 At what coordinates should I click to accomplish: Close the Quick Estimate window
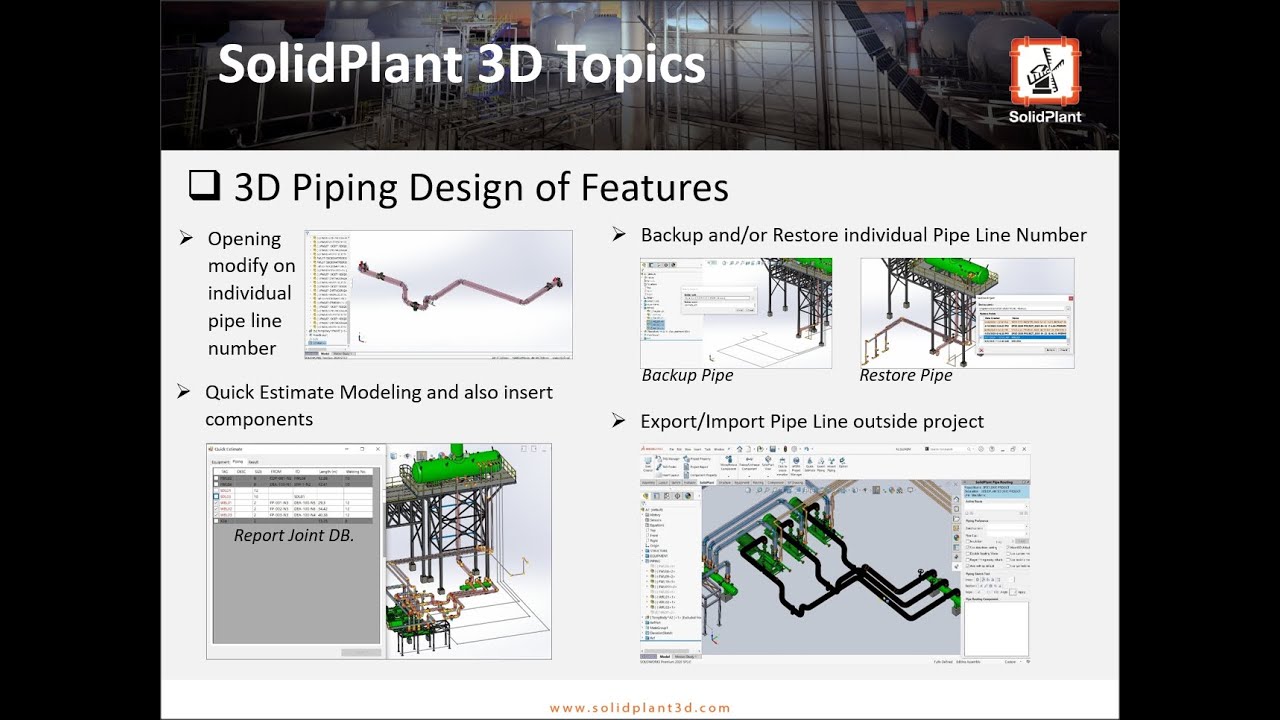click(377, 450)
